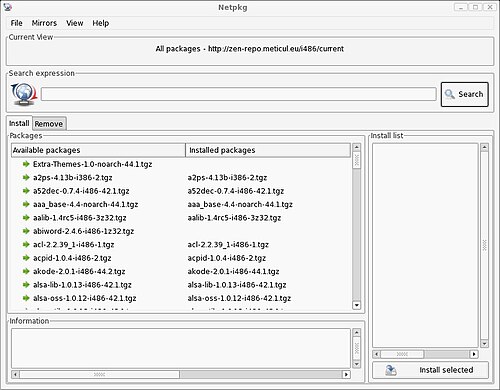This screenshot has height=390, width=500.
Task: Click inside the empty Information text area
Action: pos(181,348)
